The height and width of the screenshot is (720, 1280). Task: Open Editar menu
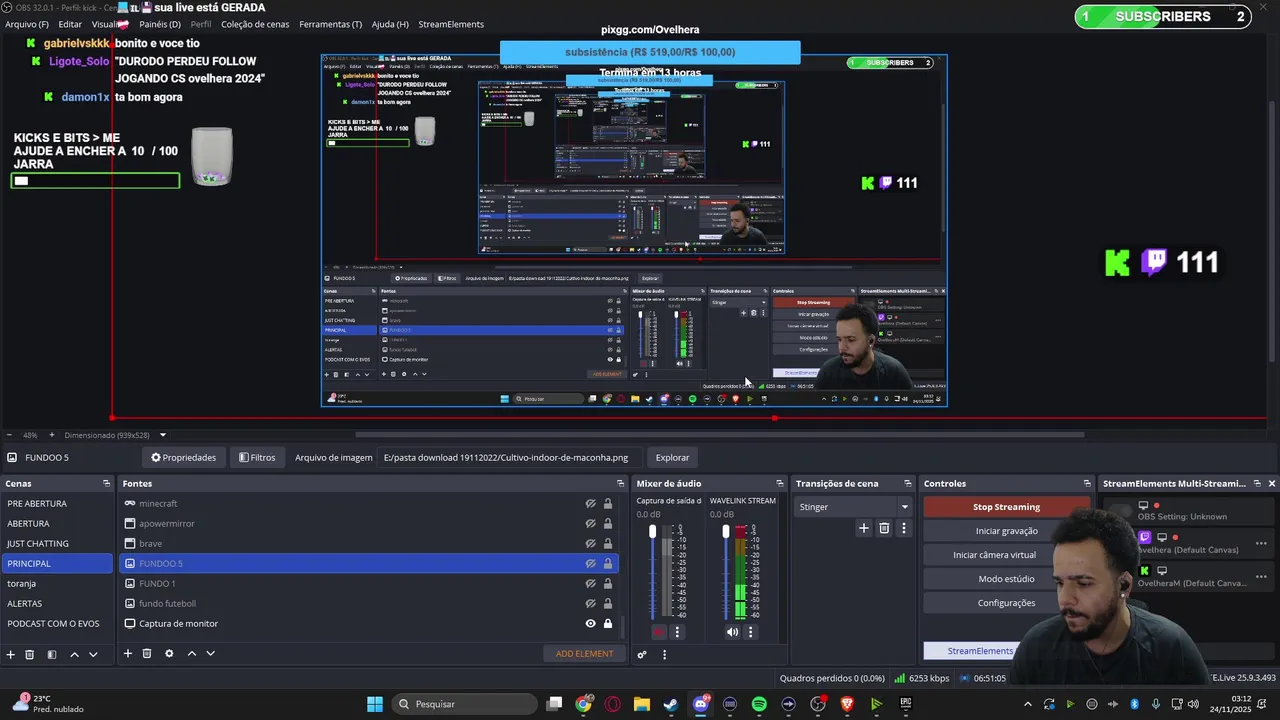click(70, 24)
